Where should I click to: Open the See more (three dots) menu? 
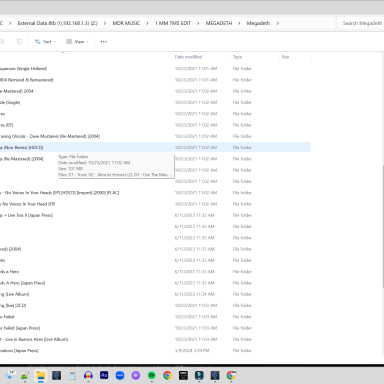104,42
